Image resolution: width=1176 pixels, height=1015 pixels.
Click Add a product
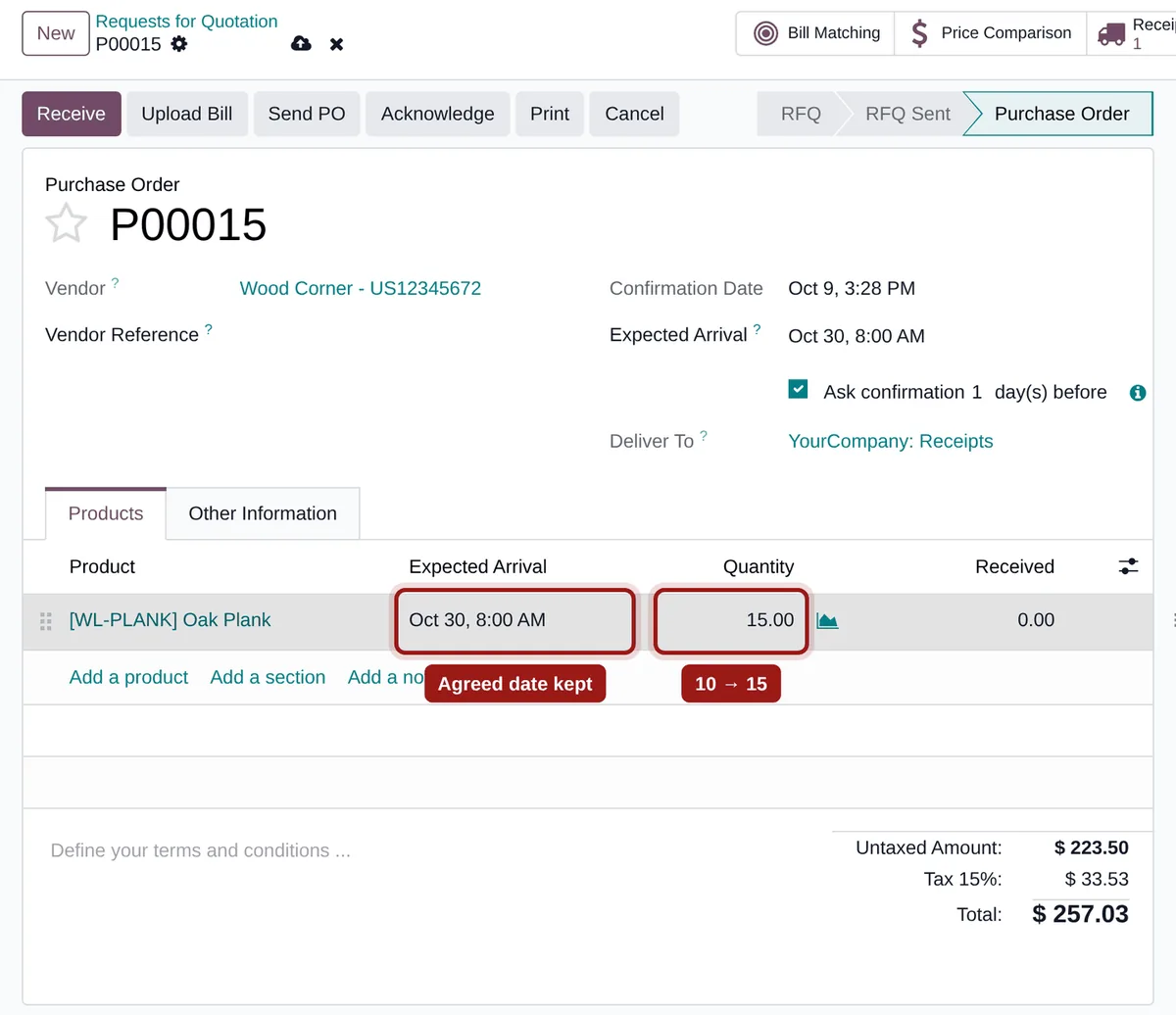click(128, 677)
